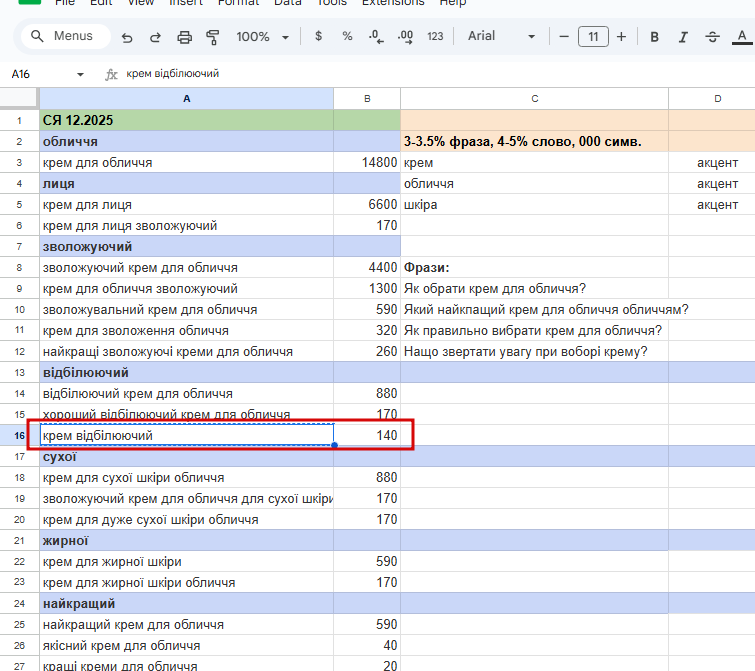Increase decimal places icon
Screen dimensions: 755x671
coord(405,37)
